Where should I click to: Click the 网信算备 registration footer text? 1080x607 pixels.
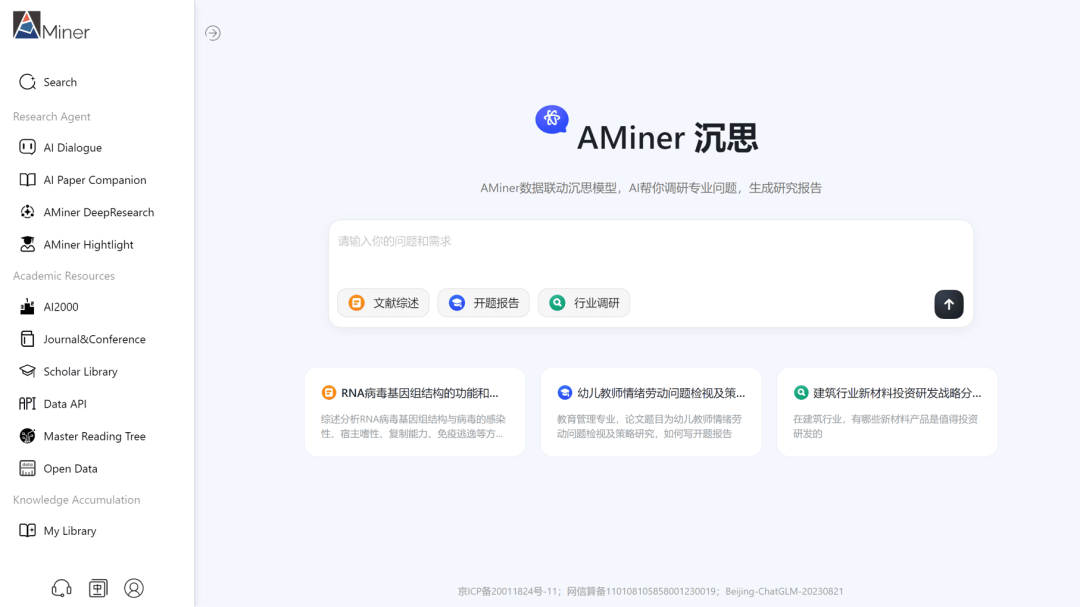coord(641,591)
